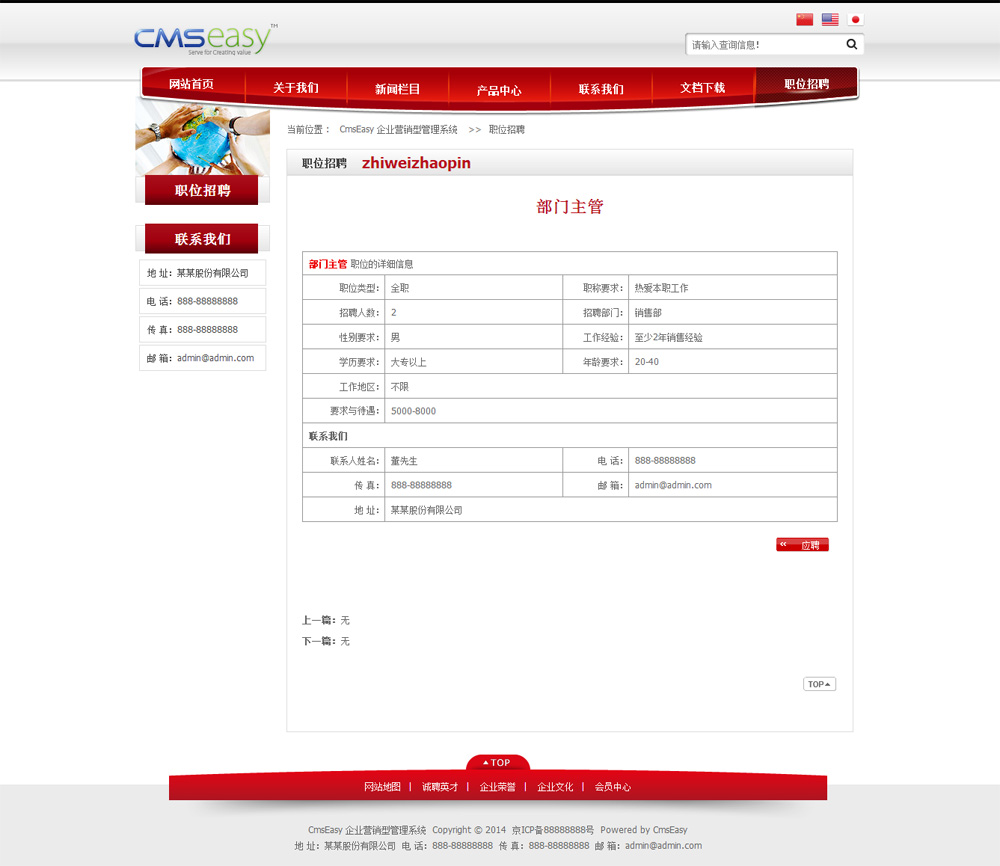Click the 京ICP备88888888号 footer text

tap(552, 830)
